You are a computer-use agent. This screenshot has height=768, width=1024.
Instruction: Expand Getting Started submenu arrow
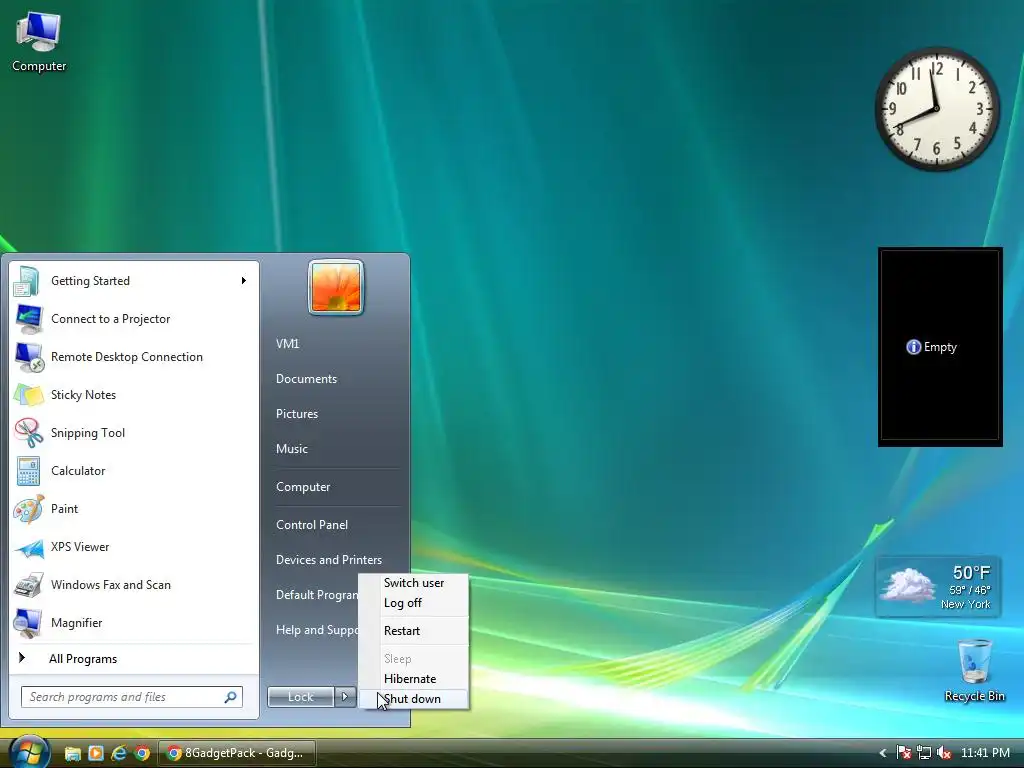[244, 281]
